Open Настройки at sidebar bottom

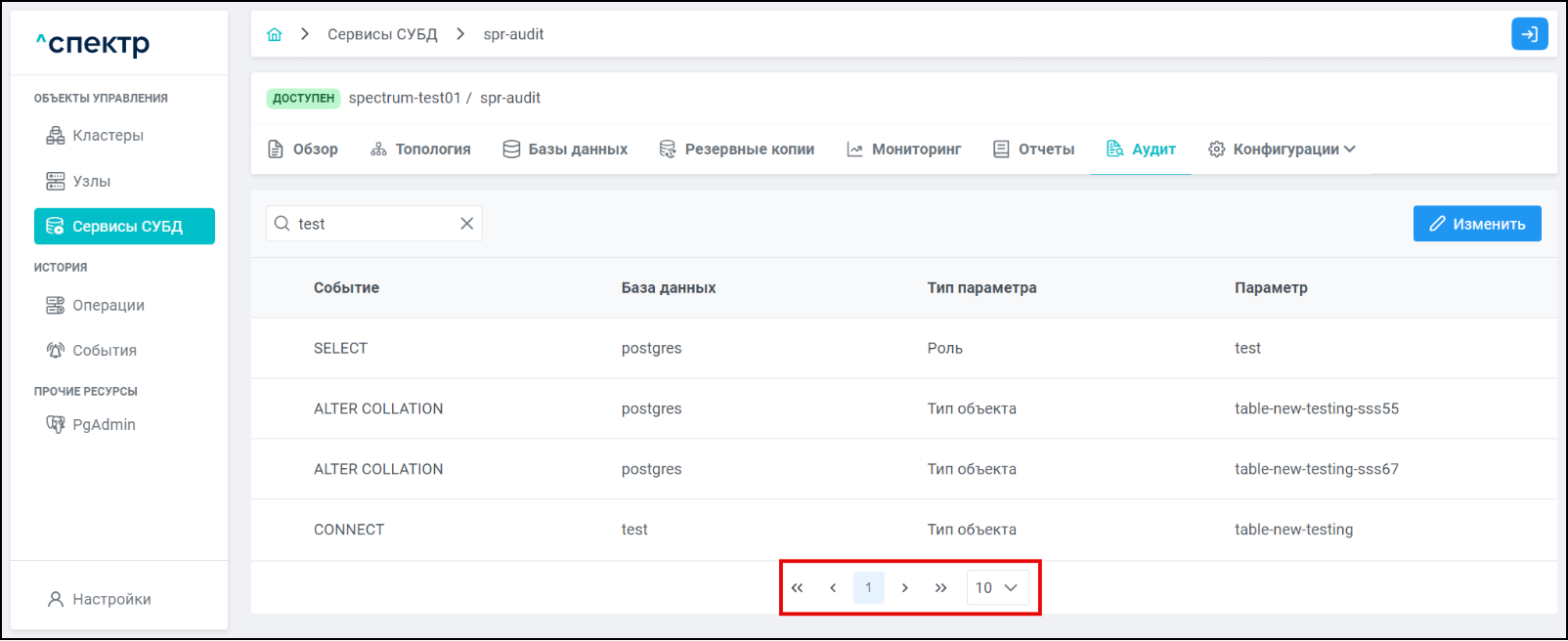click(110, 599)
